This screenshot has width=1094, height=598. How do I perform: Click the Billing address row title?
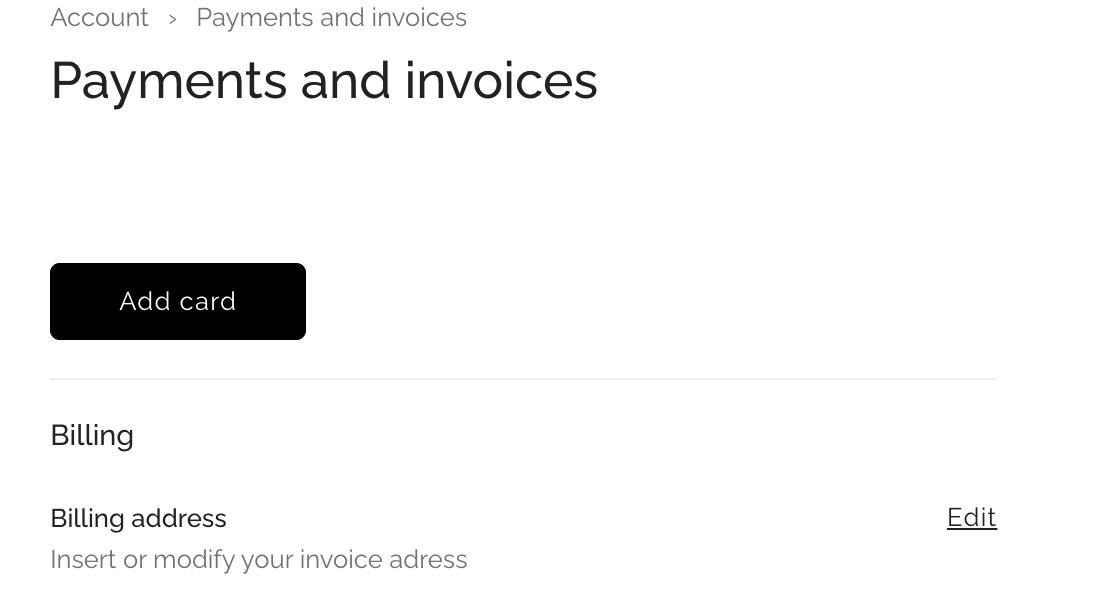click(x=138, y=518)
